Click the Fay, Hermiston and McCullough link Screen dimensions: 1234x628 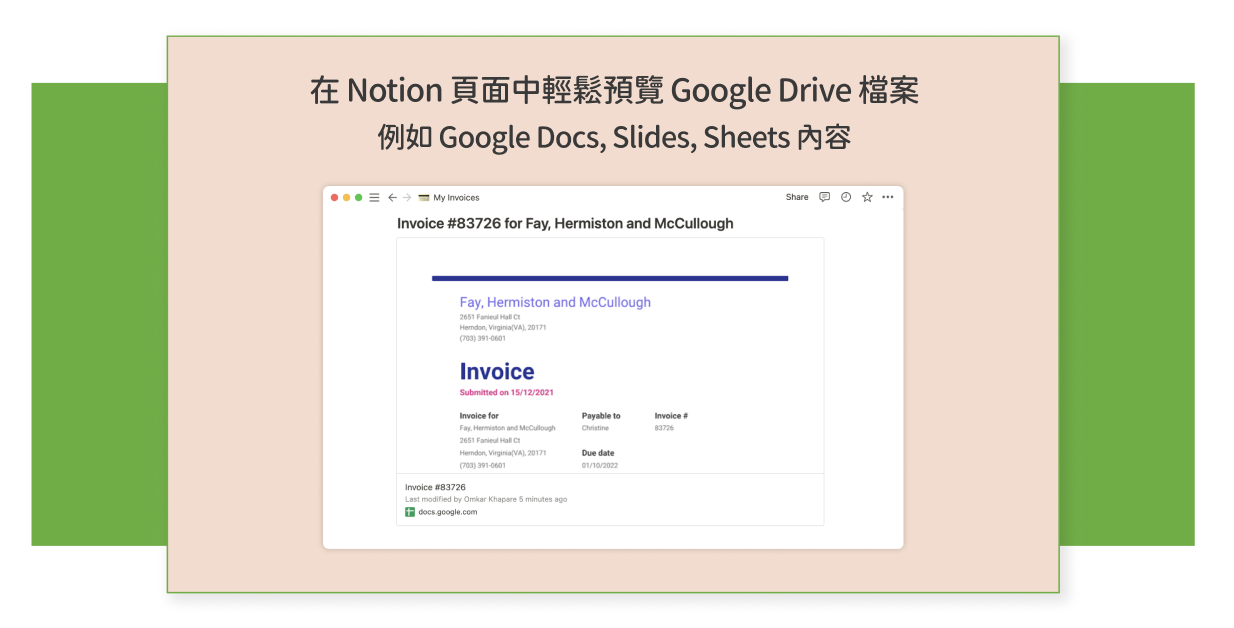[554, 302]
